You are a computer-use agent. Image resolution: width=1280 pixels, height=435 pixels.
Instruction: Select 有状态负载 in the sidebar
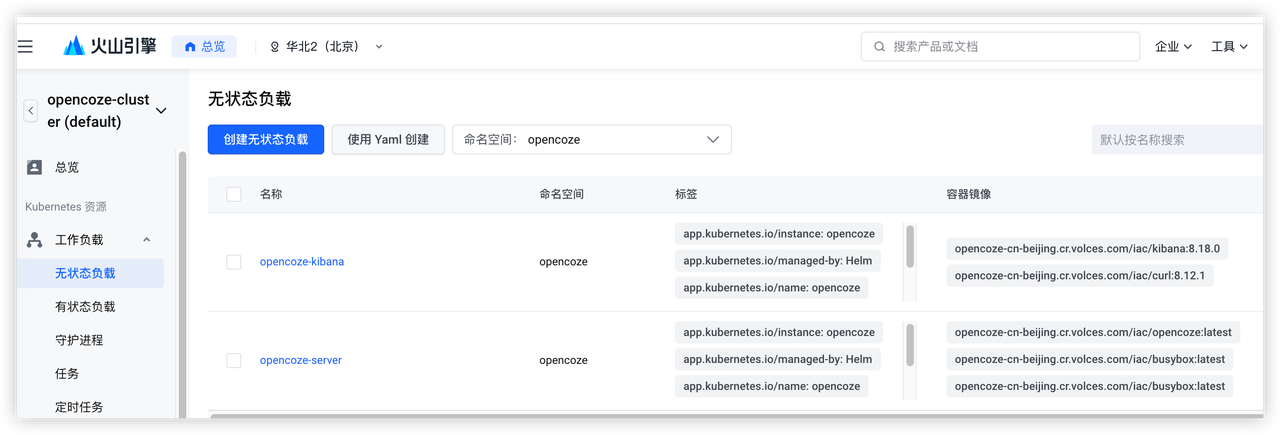85,307
